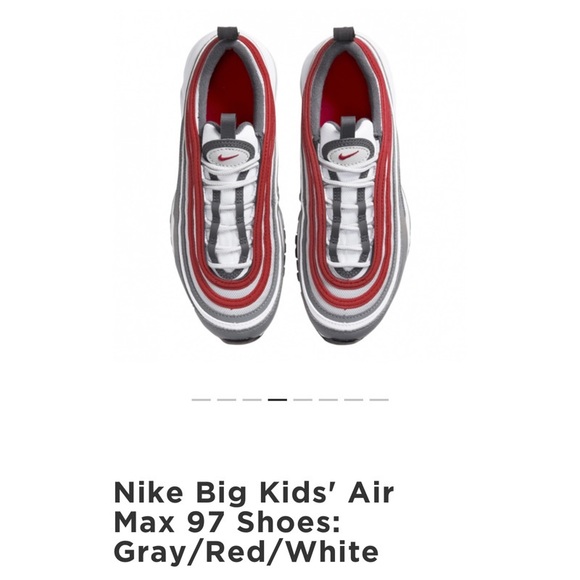Click the right Air Max 97 shoe
The image size is (580, 580).
[x=351, y=185]
